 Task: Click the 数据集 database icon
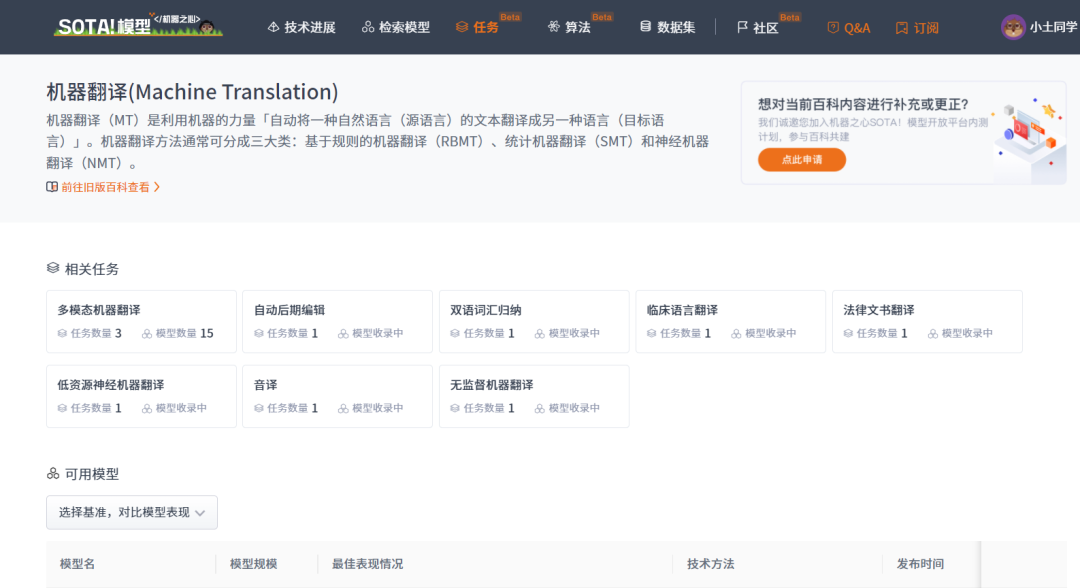(645, 27)
